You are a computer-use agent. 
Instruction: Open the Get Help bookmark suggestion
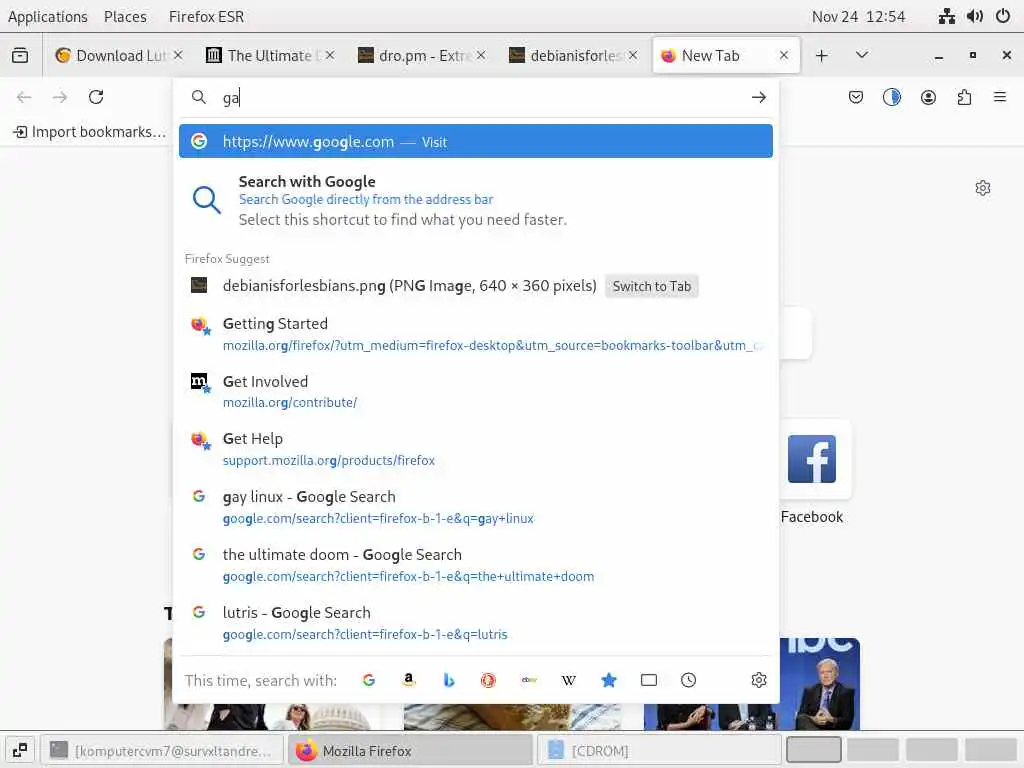tap(475, 449)
